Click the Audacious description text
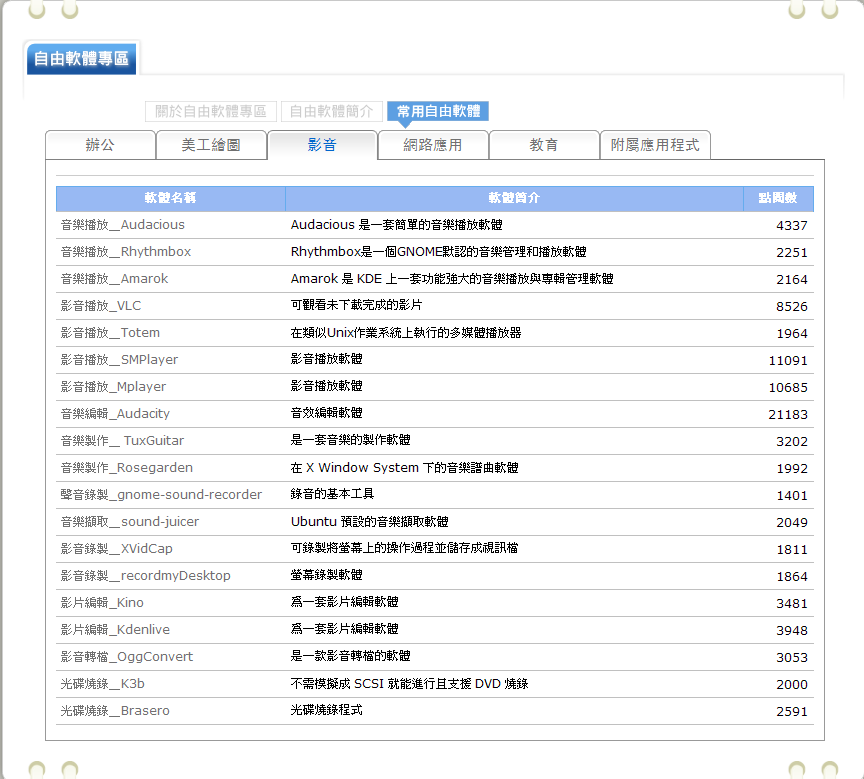 pyautogui.click(x=397, y=225)
